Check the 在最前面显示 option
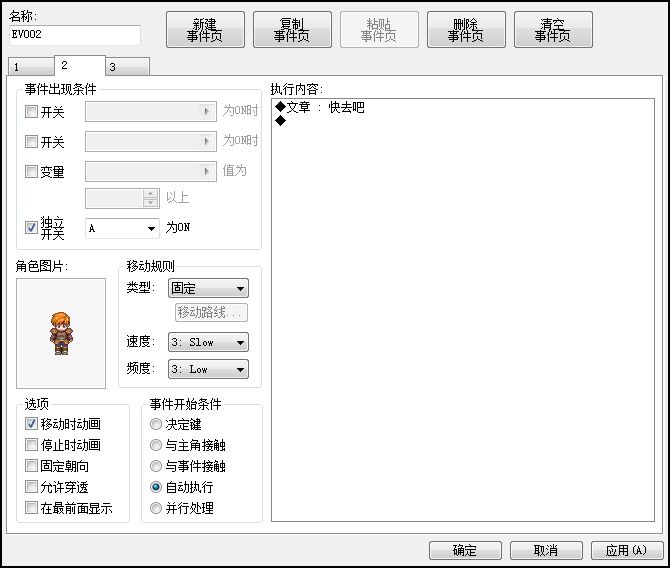 [x=31, y=507]
